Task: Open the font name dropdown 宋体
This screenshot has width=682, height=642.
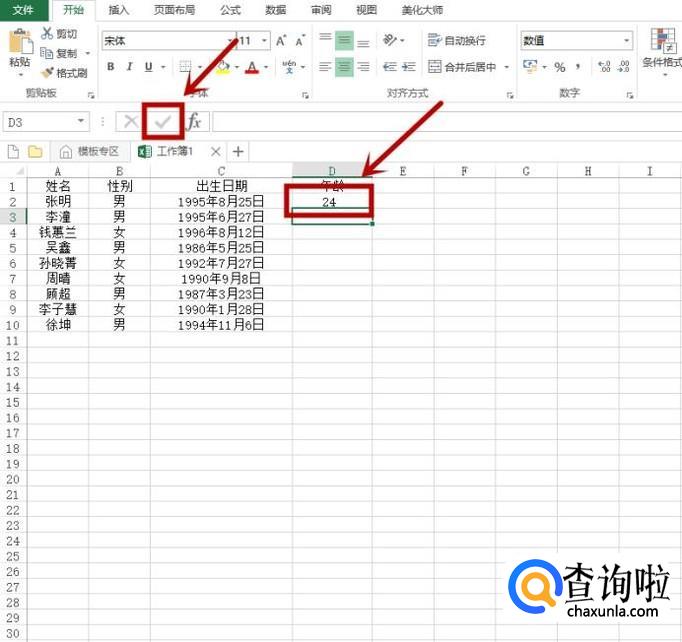Action: click(230, 41)
